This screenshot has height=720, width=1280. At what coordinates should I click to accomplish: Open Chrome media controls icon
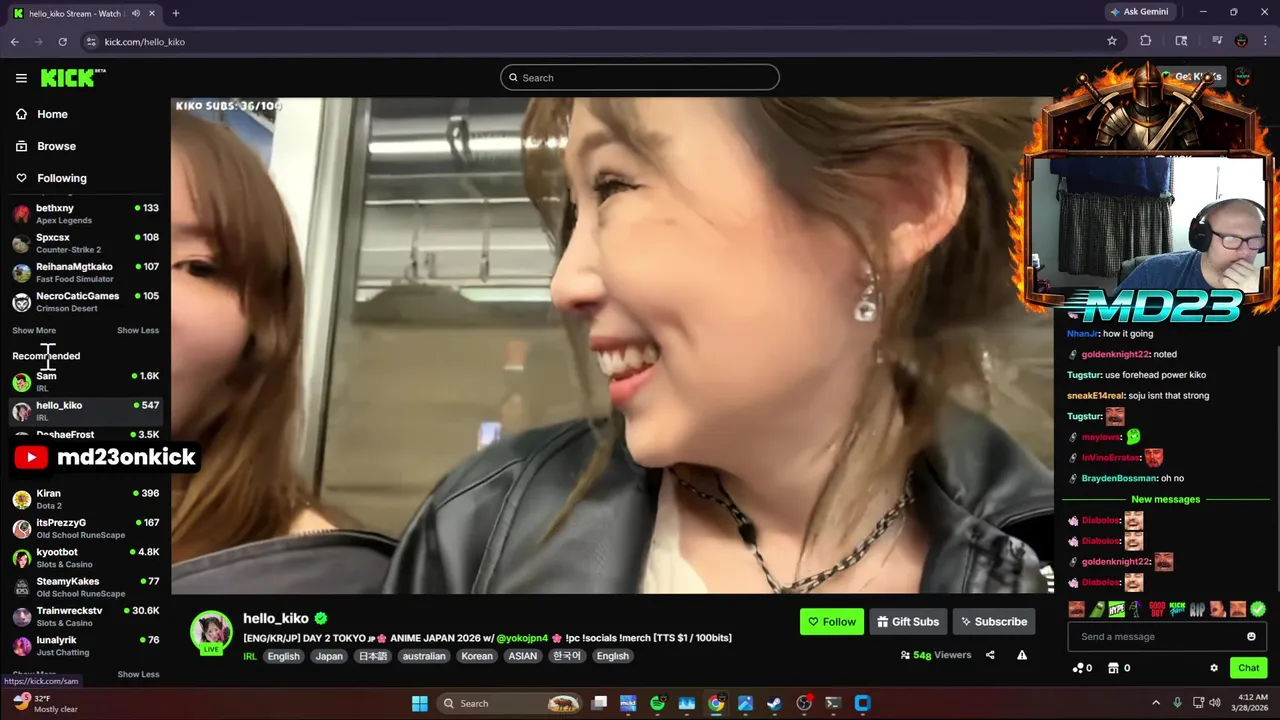tap(1217, 41)
